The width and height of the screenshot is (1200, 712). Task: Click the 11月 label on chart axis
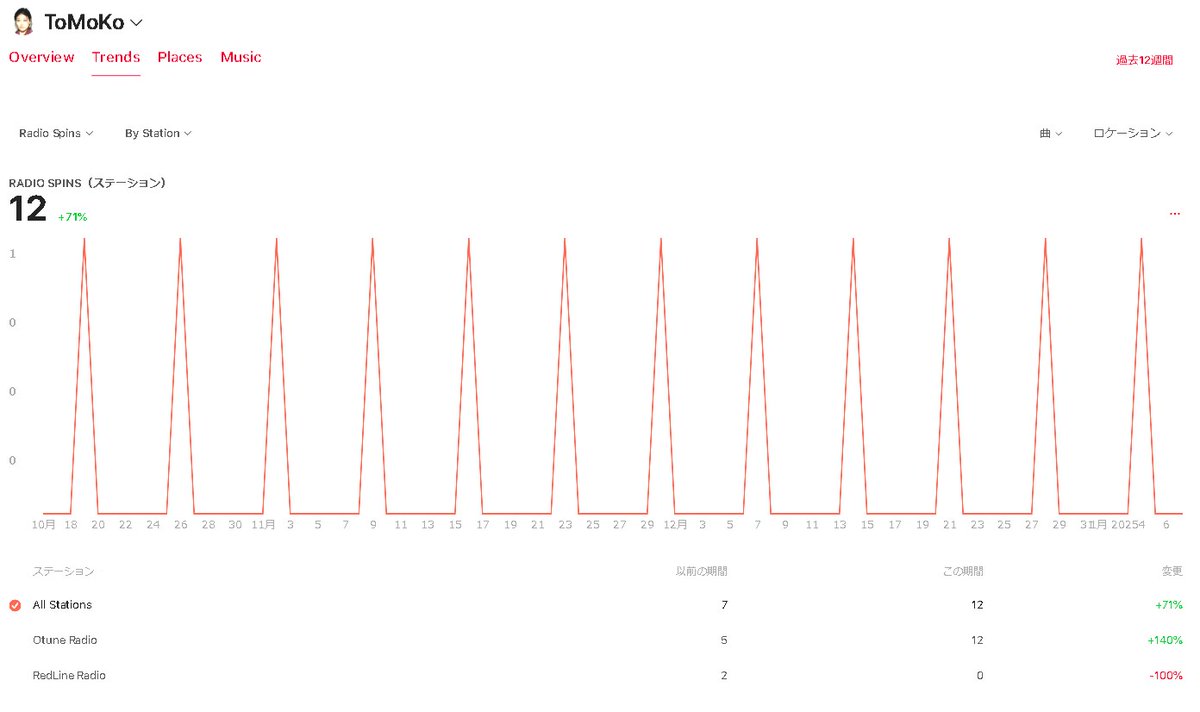tap(263, 524)
